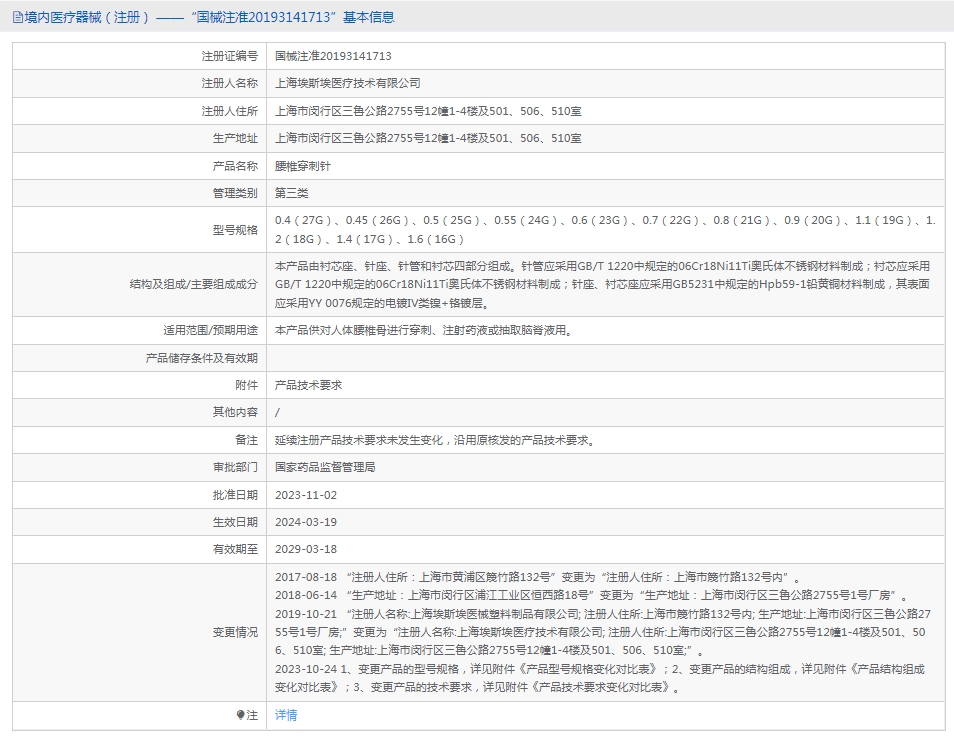
Task: Open the 详情 link in the note row
Action: [x=286, y=715]
